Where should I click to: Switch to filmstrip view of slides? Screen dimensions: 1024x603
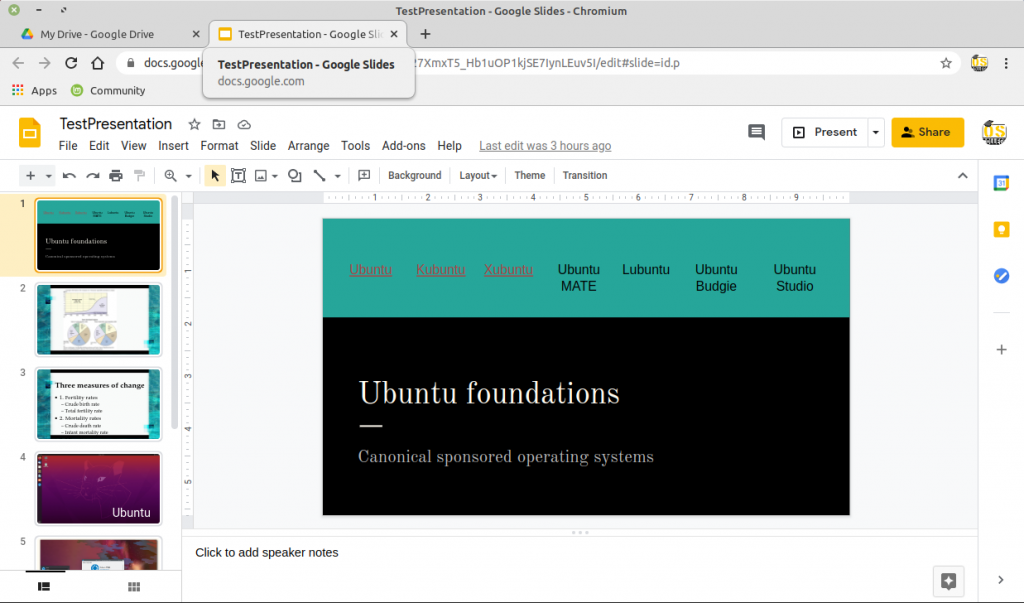click(44, 587)
